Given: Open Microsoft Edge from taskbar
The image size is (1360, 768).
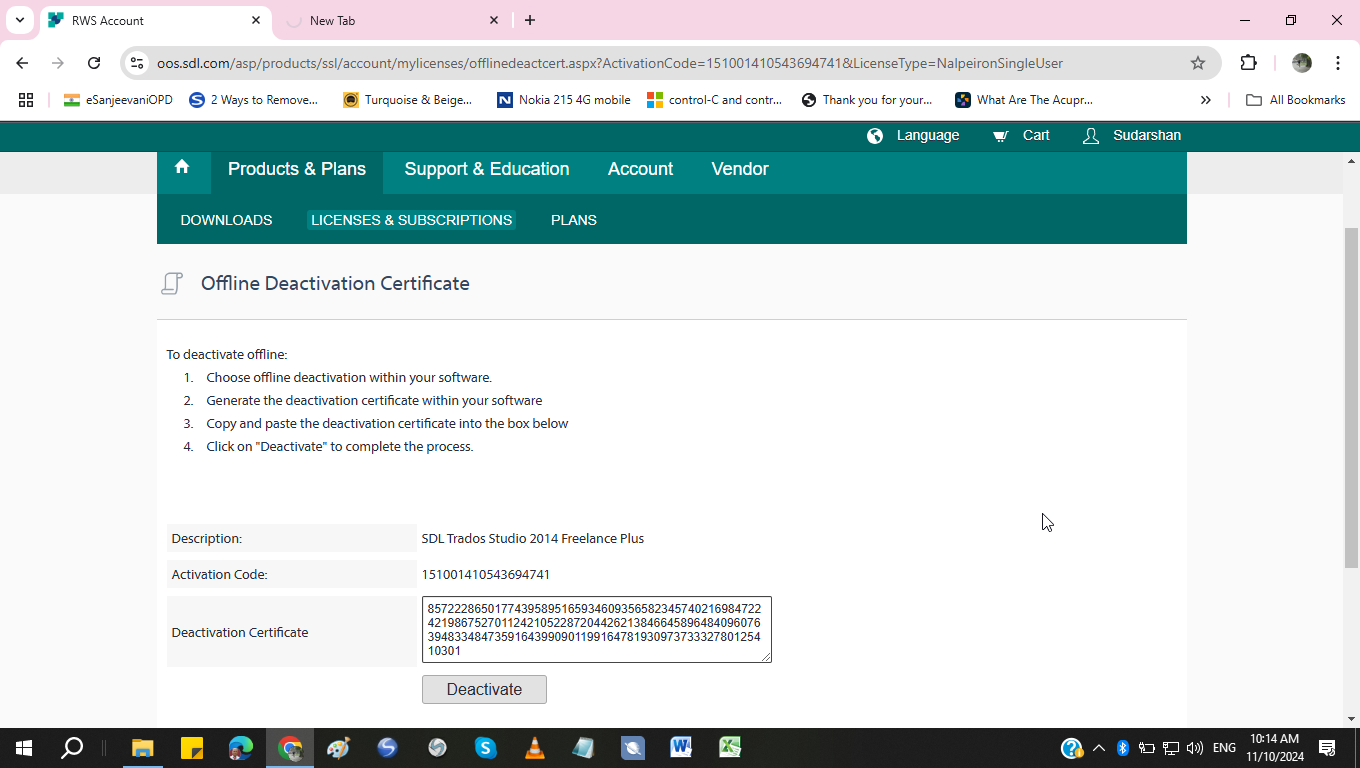Looking at the screenshot, I should 241,748.
